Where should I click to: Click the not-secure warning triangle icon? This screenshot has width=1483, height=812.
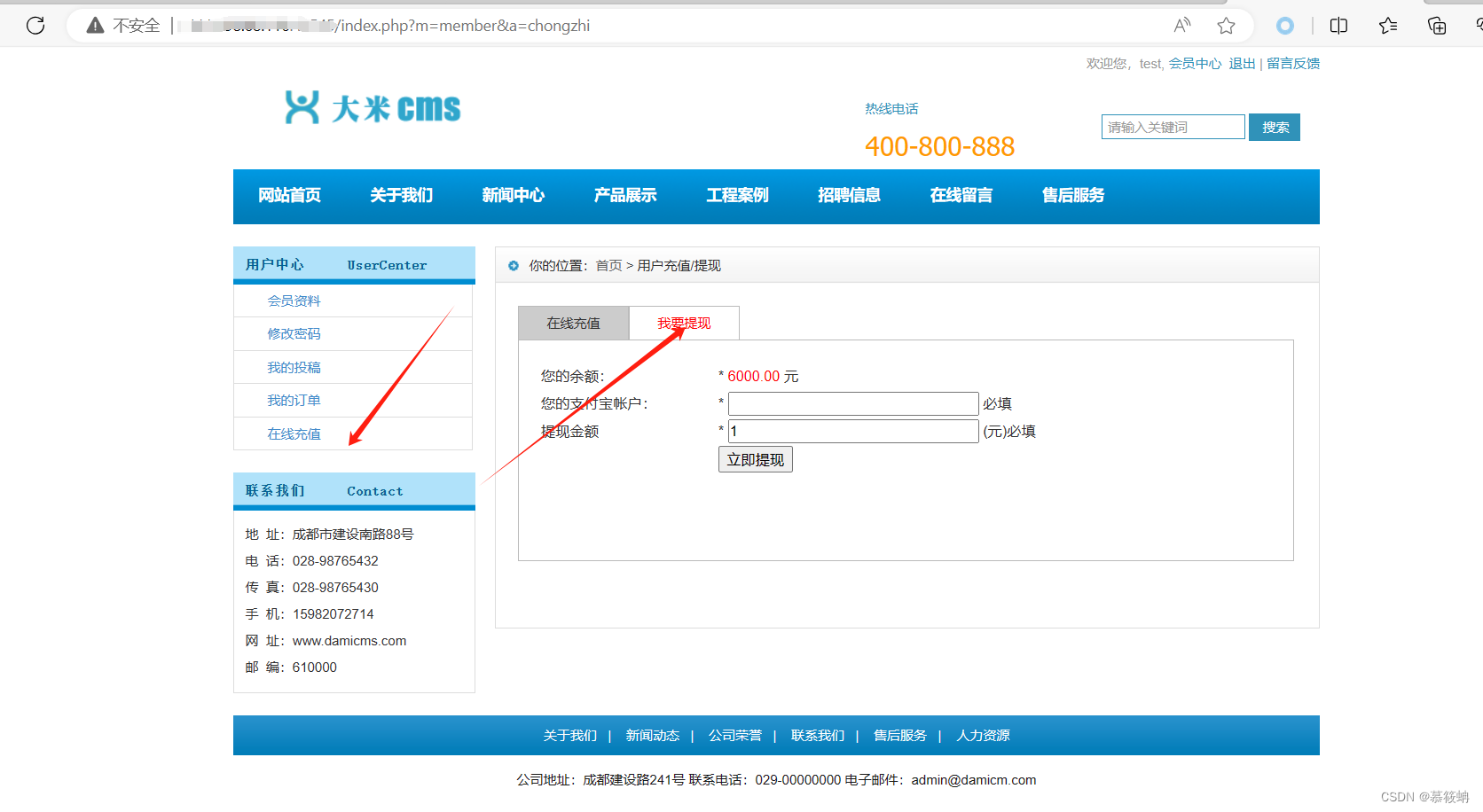pos(95,25)
